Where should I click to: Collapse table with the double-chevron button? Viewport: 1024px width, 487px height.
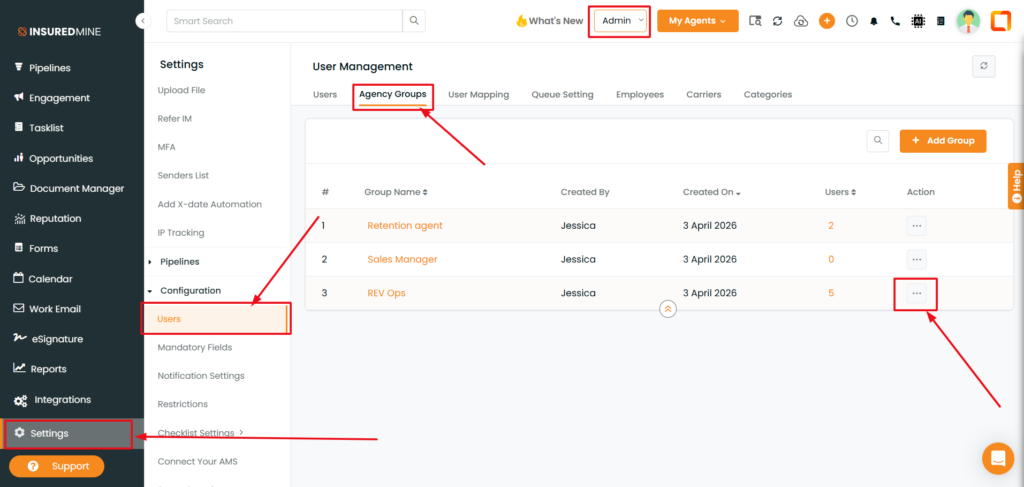point(668,309)
